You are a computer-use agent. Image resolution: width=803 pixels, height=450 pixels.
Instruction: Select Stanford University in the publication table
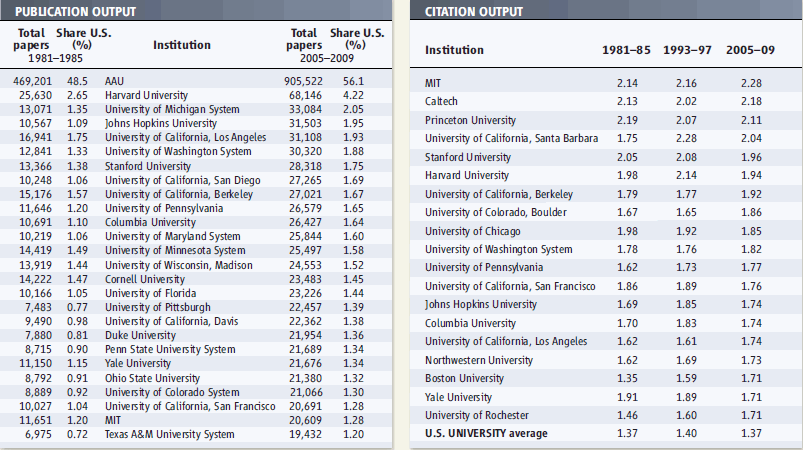pos(148,166)
